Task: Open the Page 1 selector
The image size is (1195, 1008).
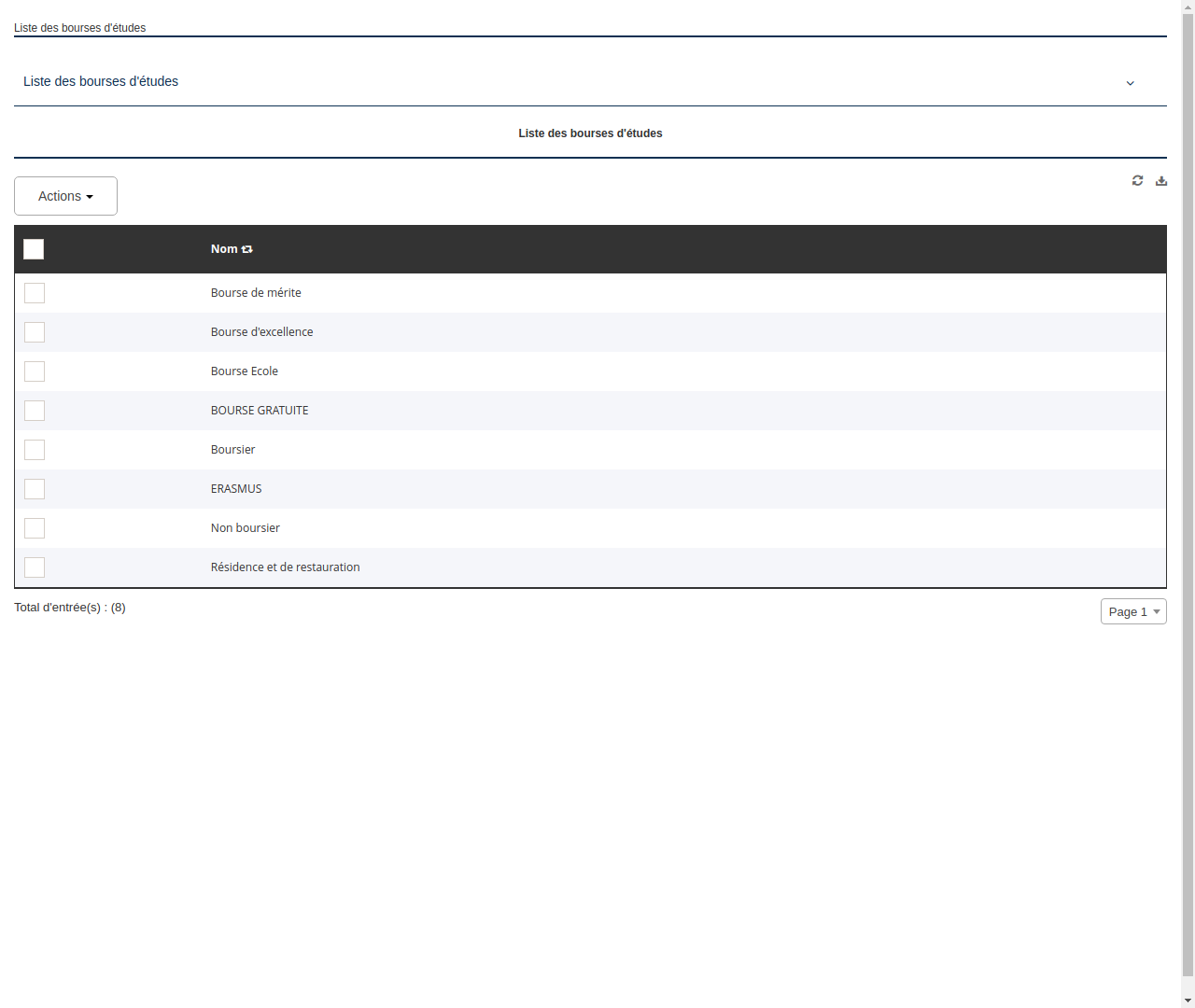Action: click(x=1133, y=611)
